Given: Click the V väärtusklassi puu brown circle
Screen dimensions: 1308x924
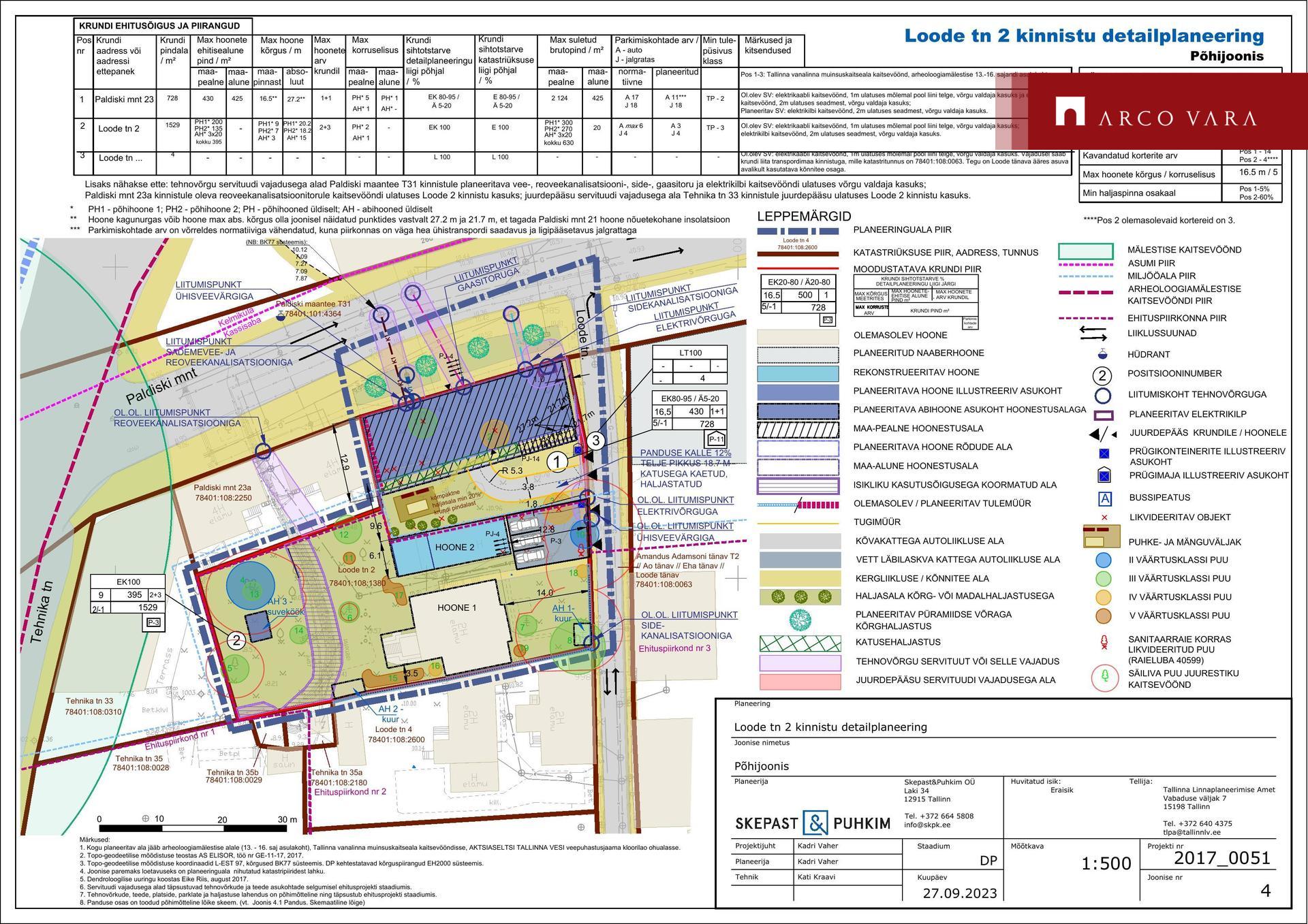Looking at the screenshot, I should point(1104,616).
